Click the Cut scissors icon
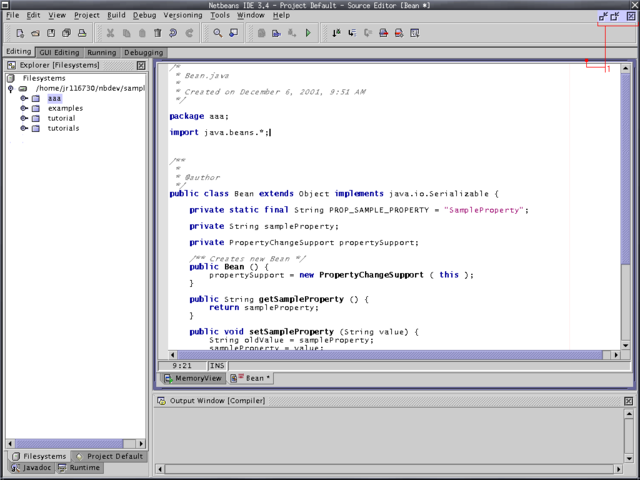This screenshot has height=480, width=640. point(110,33)
